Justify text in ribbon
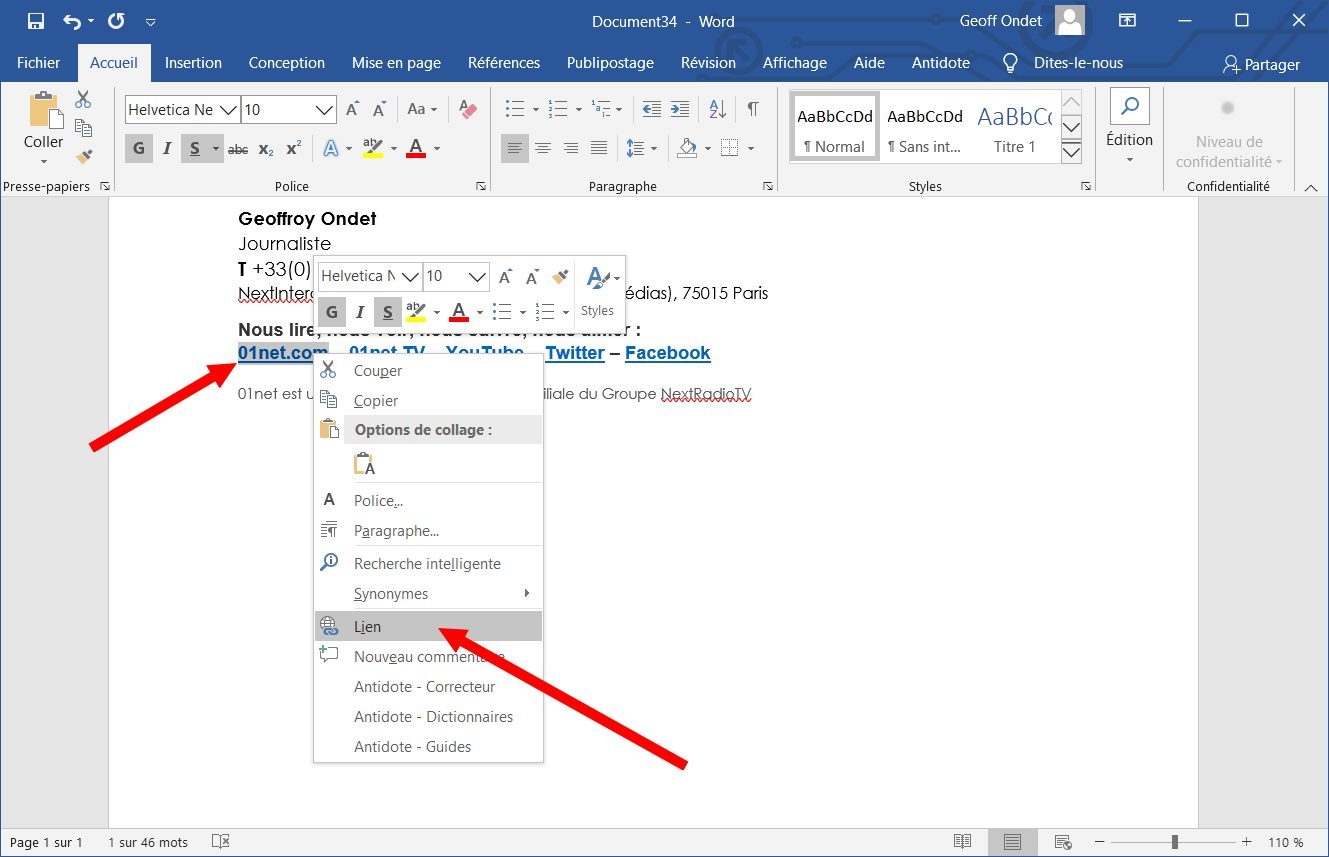The image size is (1329, 857). (599, 149)
